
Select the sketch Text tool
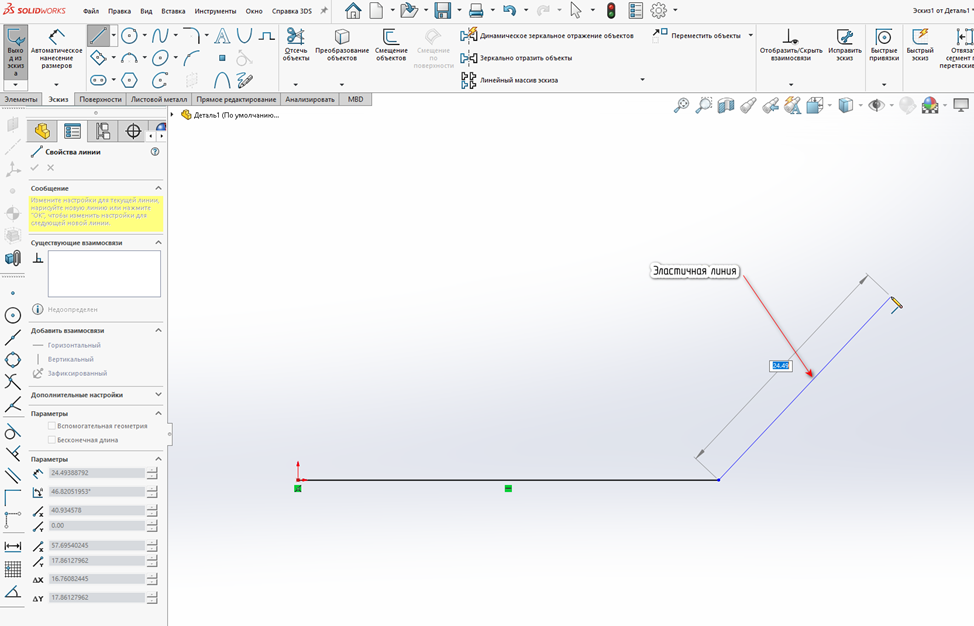pyautogui.click(x=222, y=36)
